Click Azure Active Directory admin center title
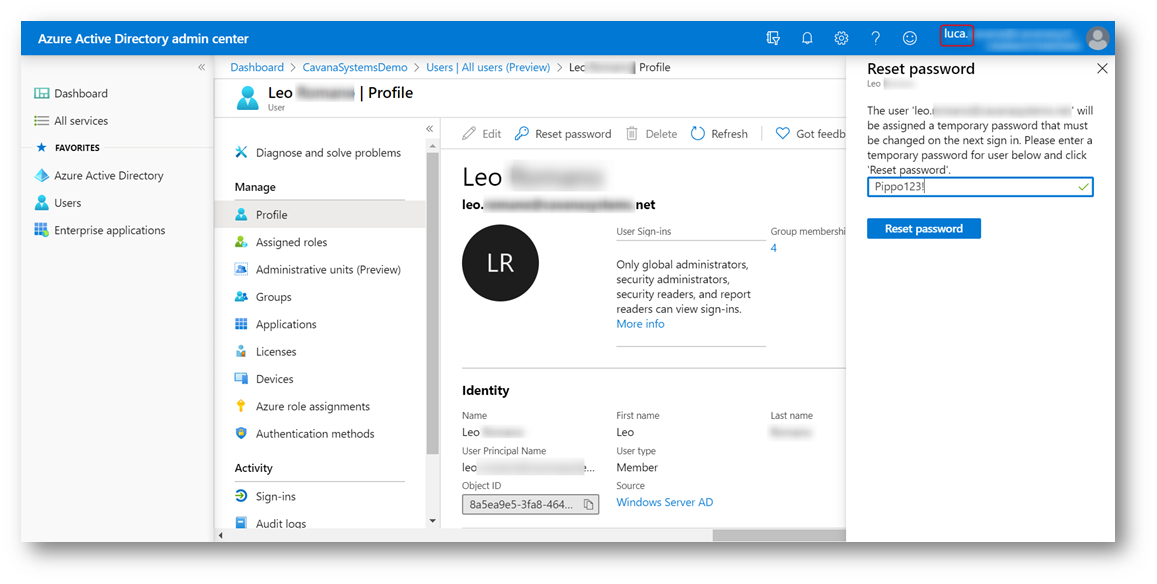1157x584 pixels. (143, 38)
